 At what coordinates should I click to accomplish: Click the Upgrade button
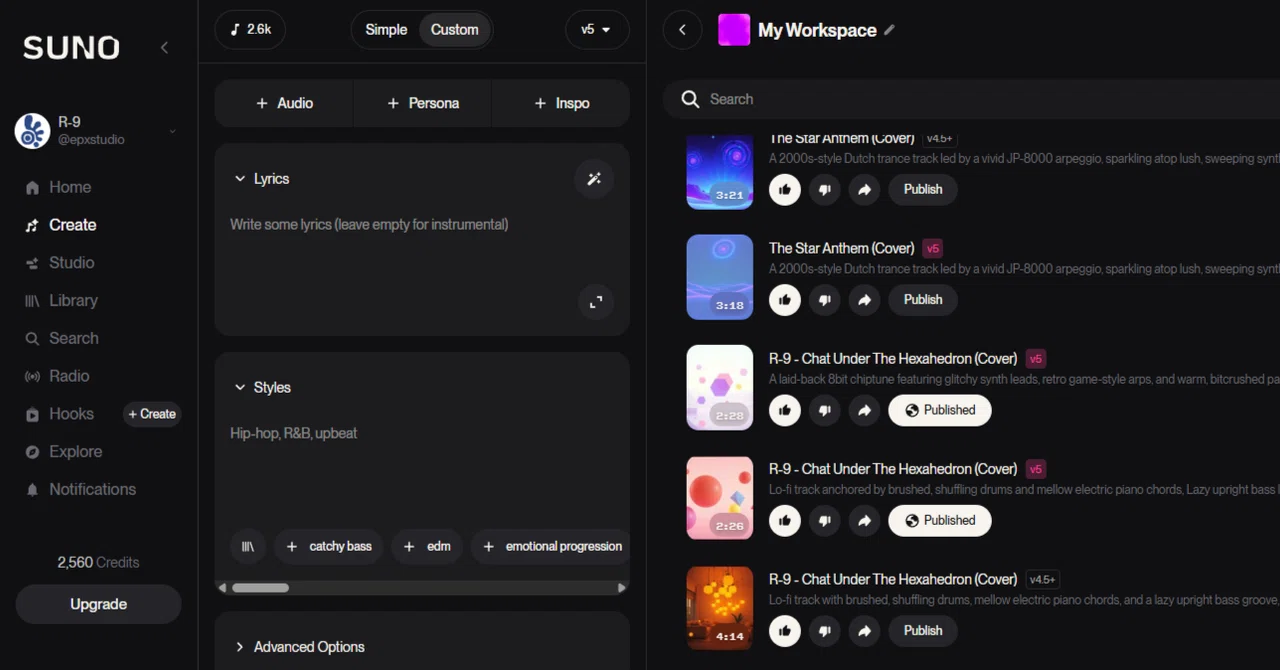coord(98,604)
